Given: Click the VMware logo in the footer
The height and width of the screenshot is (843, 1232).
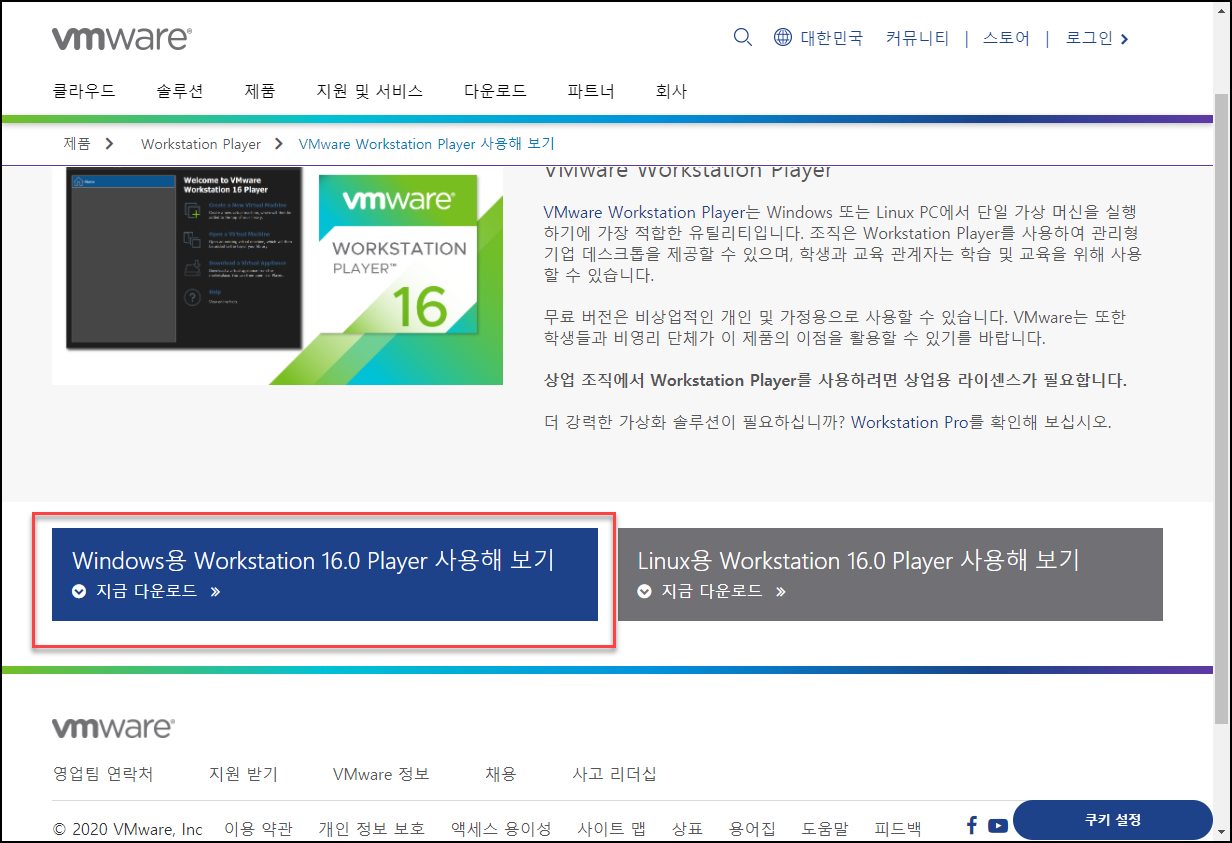Looking at the screenshot, I should 113,727.
